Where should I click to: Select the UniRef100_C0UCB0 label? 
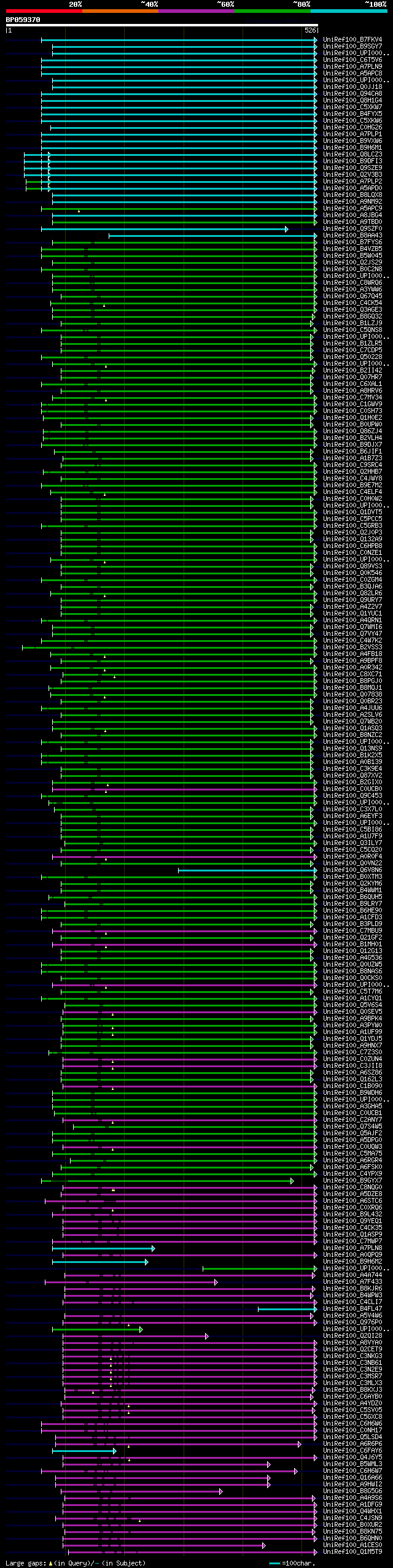[352, 789]
